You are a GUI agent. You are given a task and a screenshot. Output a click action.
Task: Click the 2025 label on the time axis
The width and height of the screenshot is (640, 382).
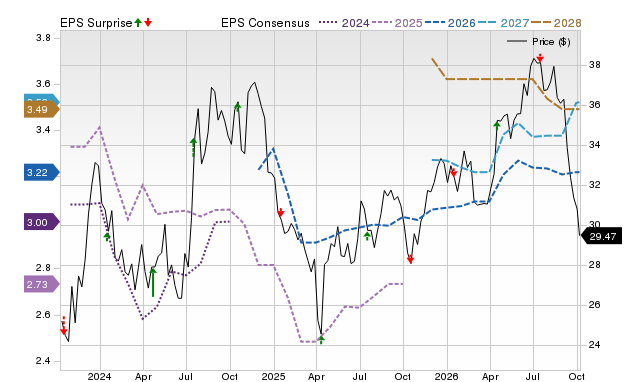pos(273,376)
